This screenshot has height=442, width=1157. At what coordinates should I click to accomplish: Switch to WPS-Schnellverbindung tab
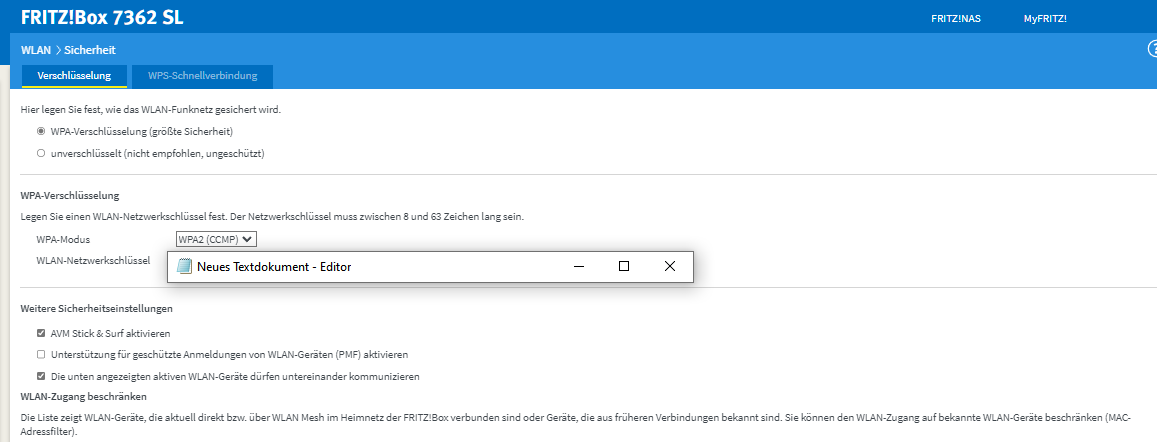(202, 76)
